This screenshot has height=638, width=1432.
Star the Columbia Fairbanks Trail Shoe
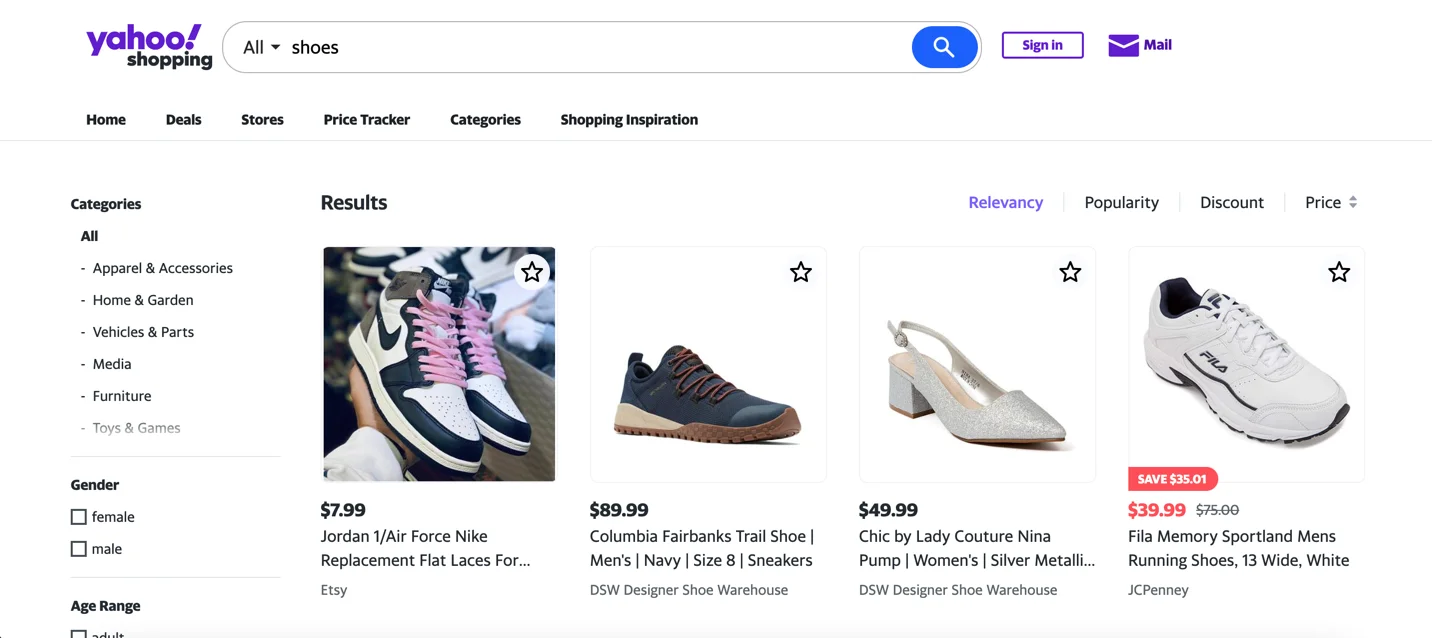(800, 271)
